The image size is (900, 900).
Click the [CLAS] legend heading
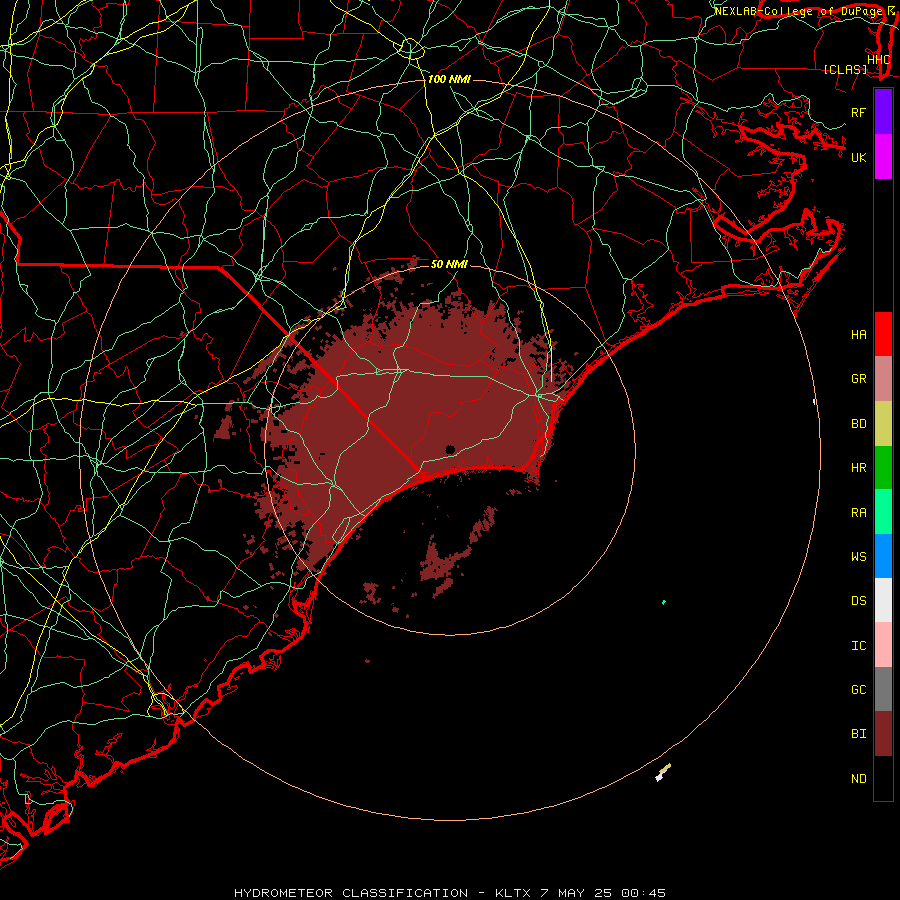845,69
